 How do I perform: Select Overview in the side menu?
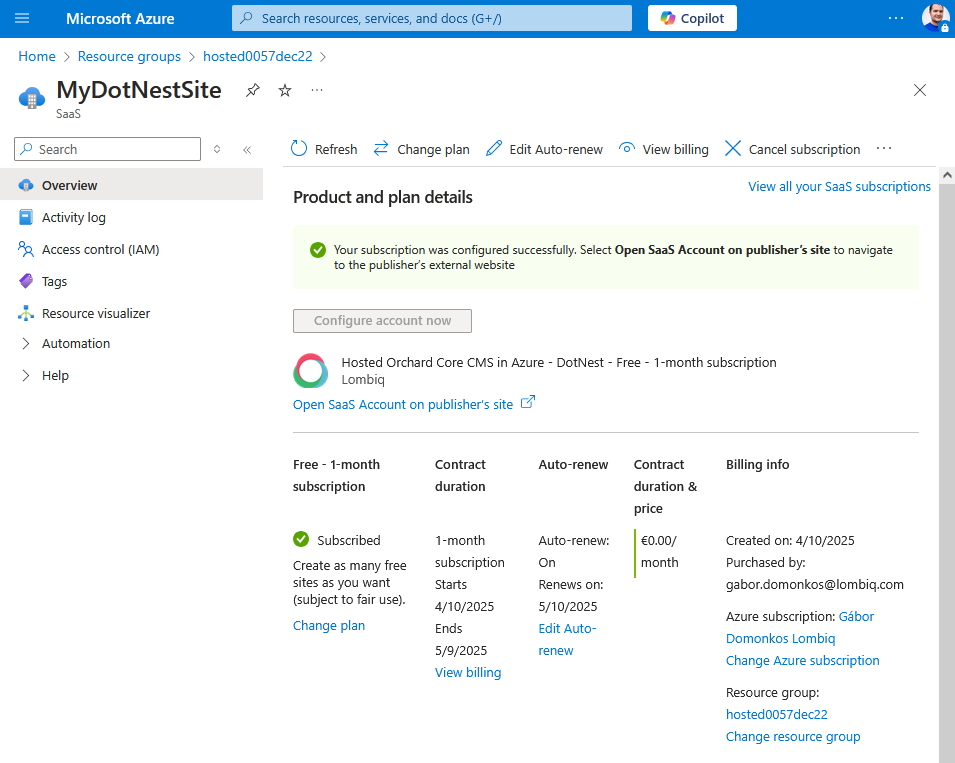pos(132,185)
